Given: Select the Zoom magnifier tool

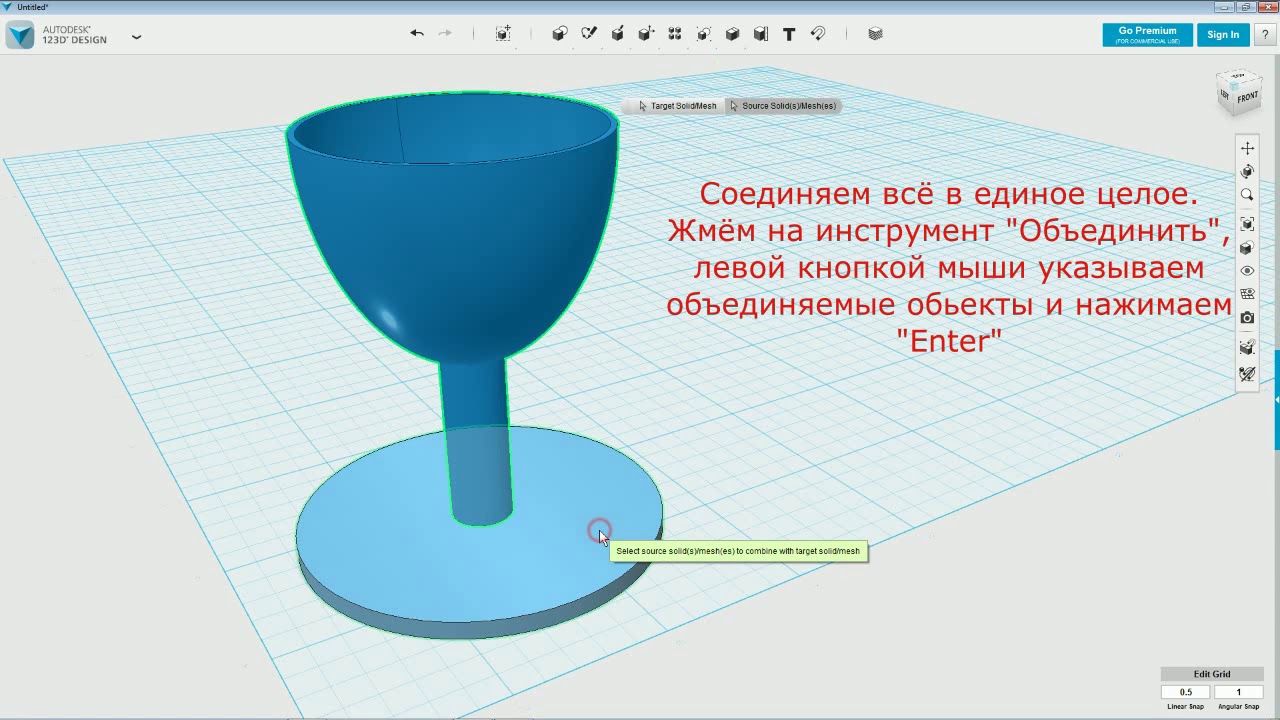Looking at the screenshot, I should [1247, 195].
